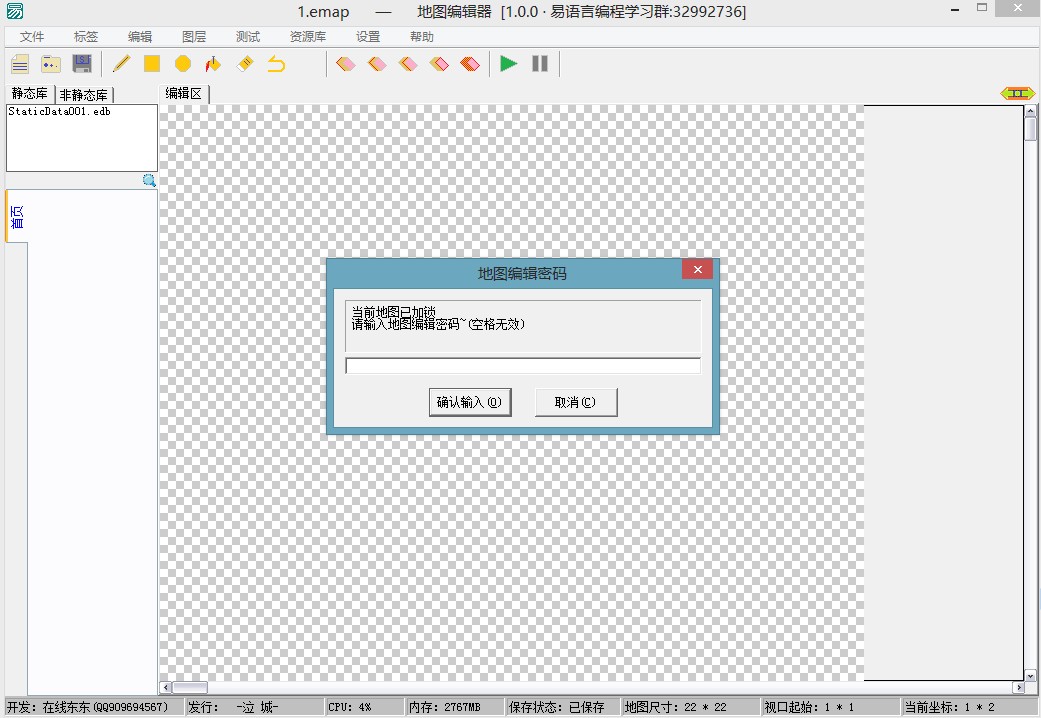The height and width of the screenshot is (718, 1041).
Task: Select the pencil drawing tool
Action: pyautogui.click(x=121, y=64)
